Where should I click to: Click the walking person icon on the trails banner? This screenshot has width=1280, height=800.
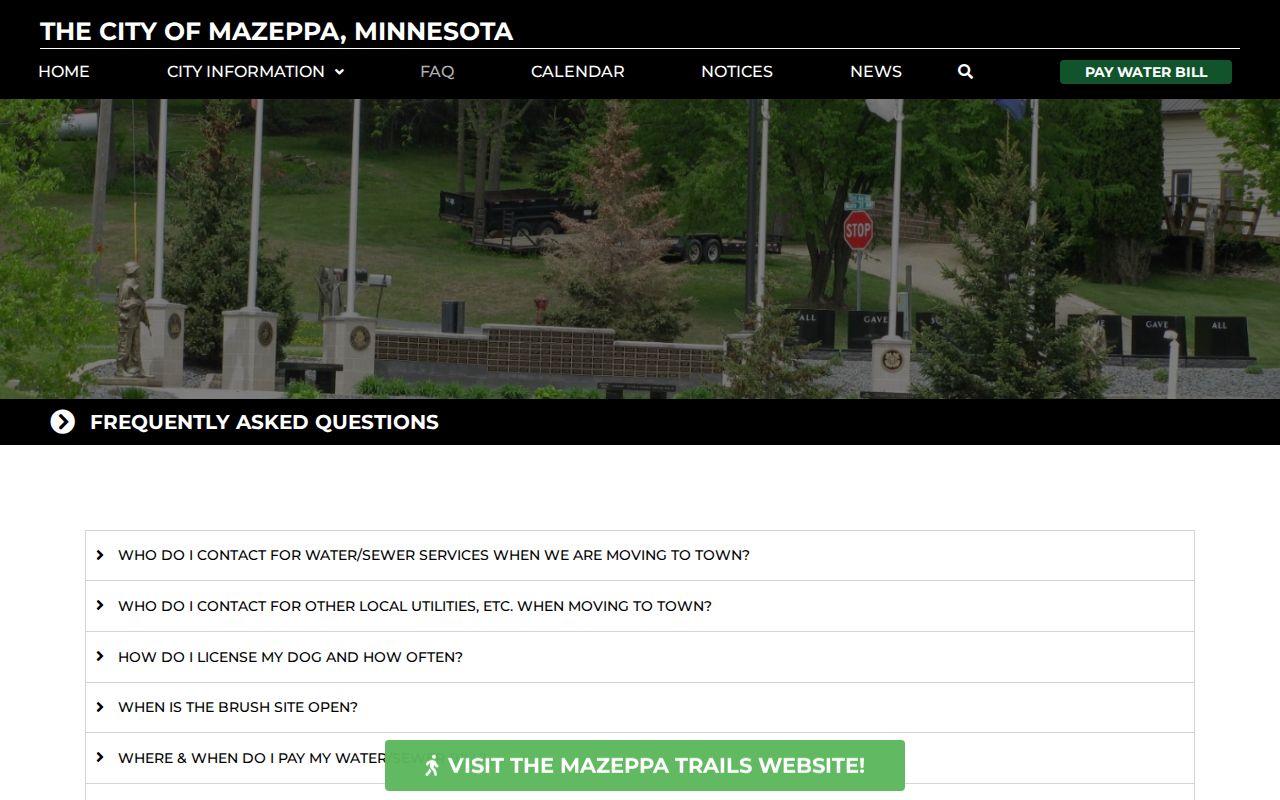(x=432, y=766)
